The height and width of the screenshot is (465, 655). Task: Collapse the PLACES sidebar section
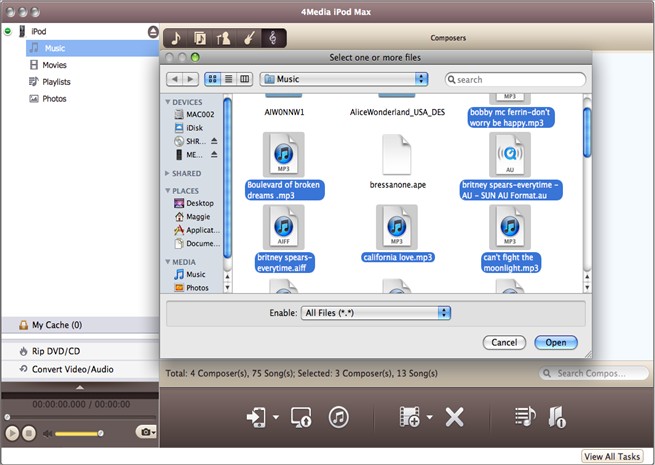pyautogui.click(x=168, y=191)
